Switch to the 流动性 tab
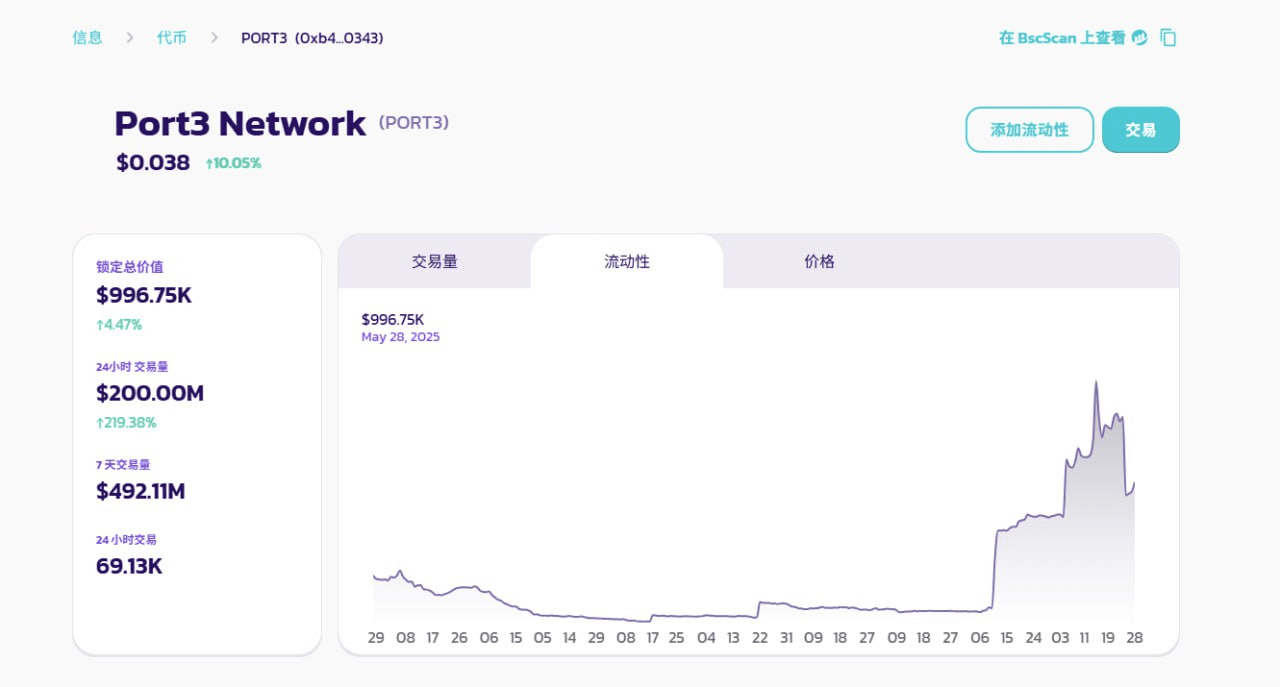Image resolution: width=1280 pixels, height=687 pixels. click(627, 261)
